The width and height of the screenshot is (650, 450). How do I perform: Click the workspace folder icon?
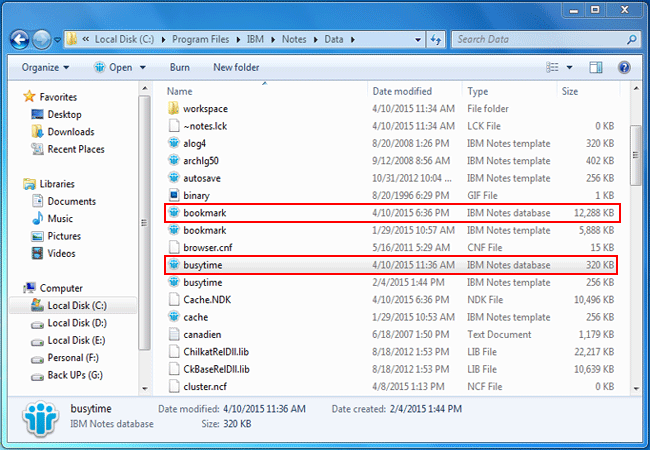pyautogui.click(x=174, y=109)
